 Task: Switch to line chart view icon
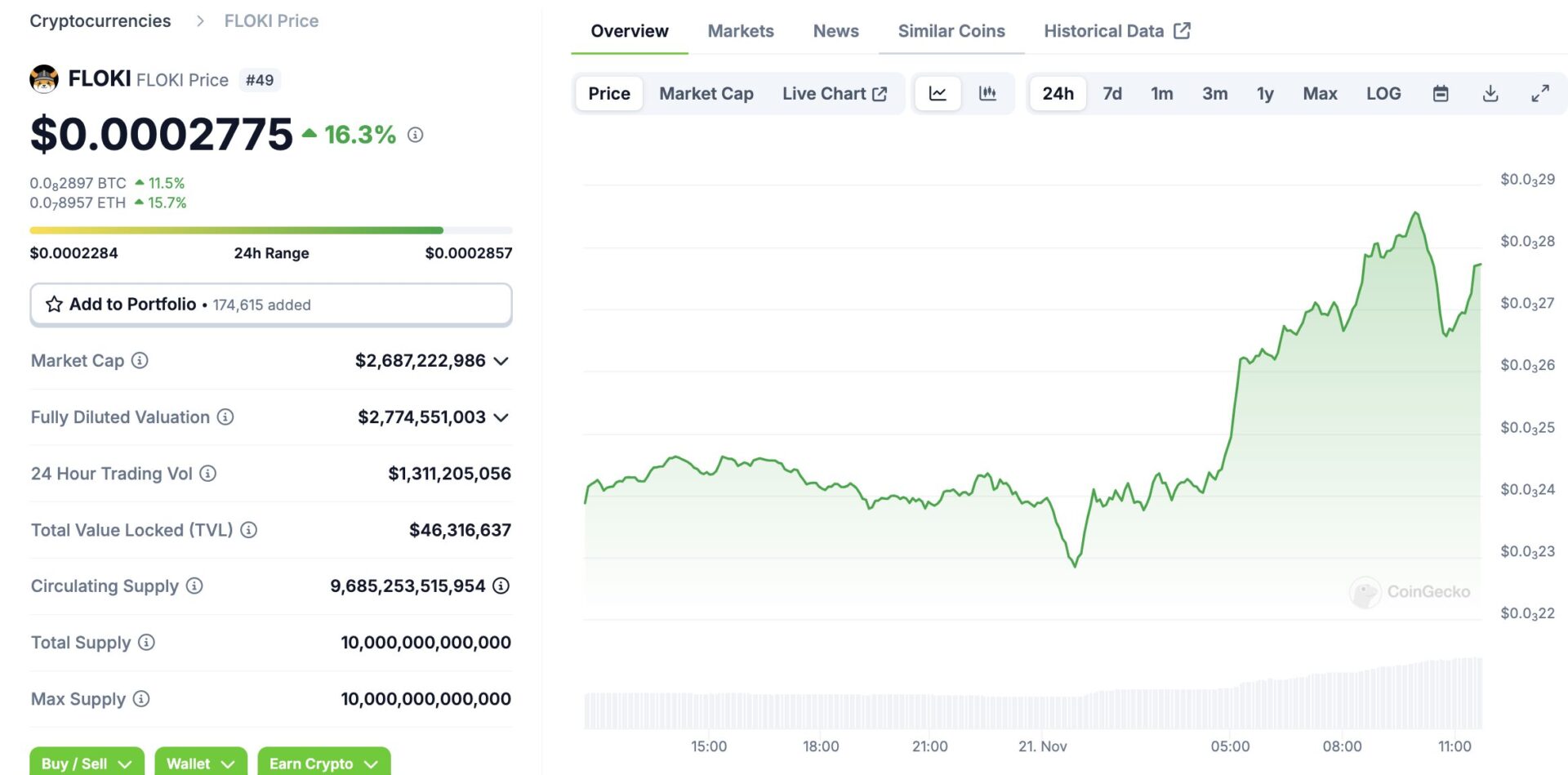click(x=938, y=94)
